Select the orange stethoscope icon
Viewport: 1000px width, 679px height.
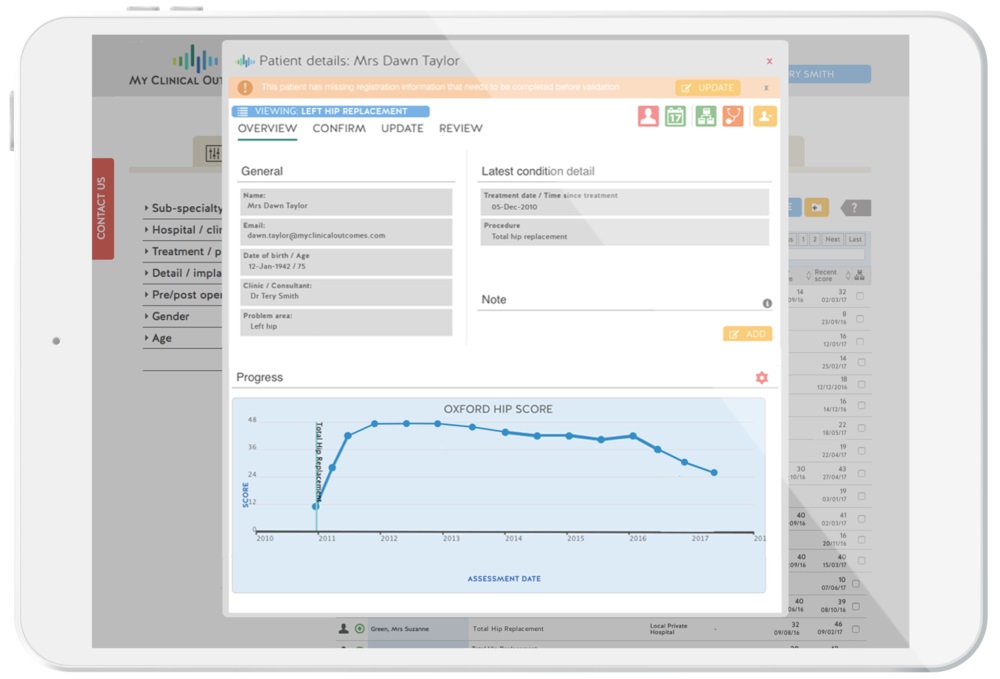734,116
